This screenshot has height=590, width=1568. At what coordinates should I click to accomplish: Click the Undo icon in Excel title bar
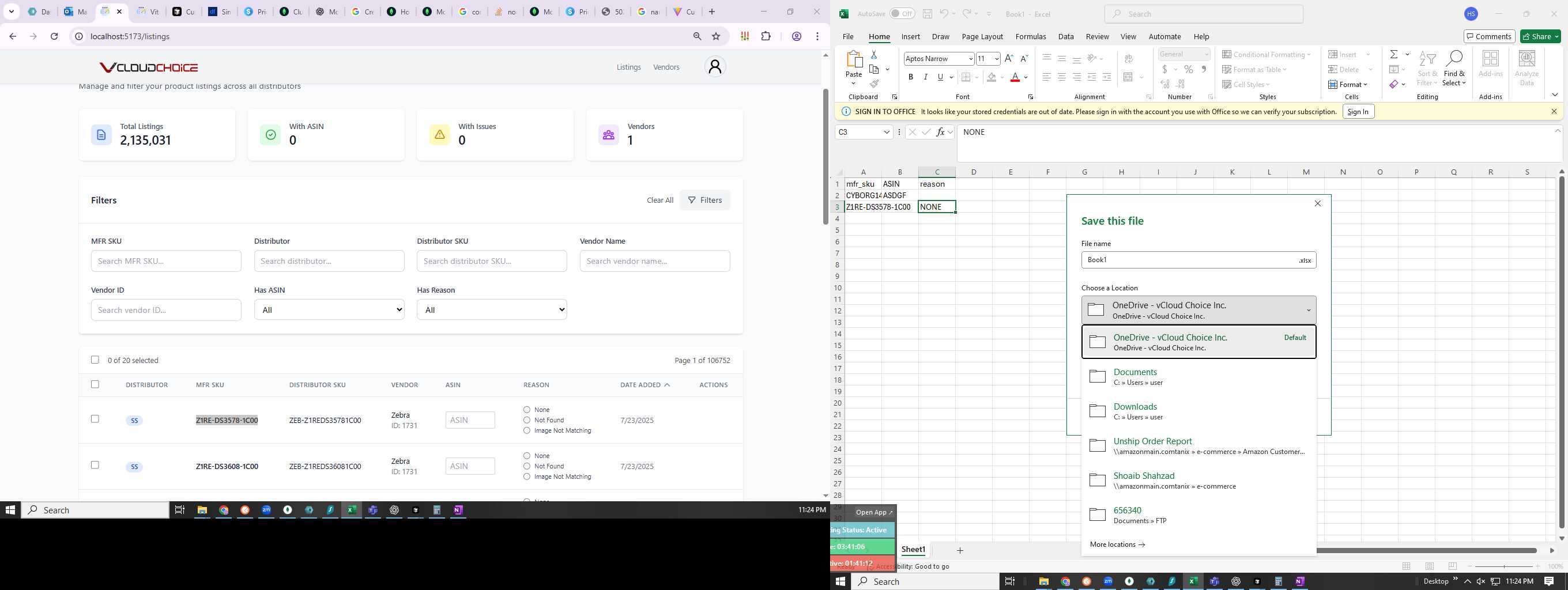pyautogui.click(x=943, y=14)
